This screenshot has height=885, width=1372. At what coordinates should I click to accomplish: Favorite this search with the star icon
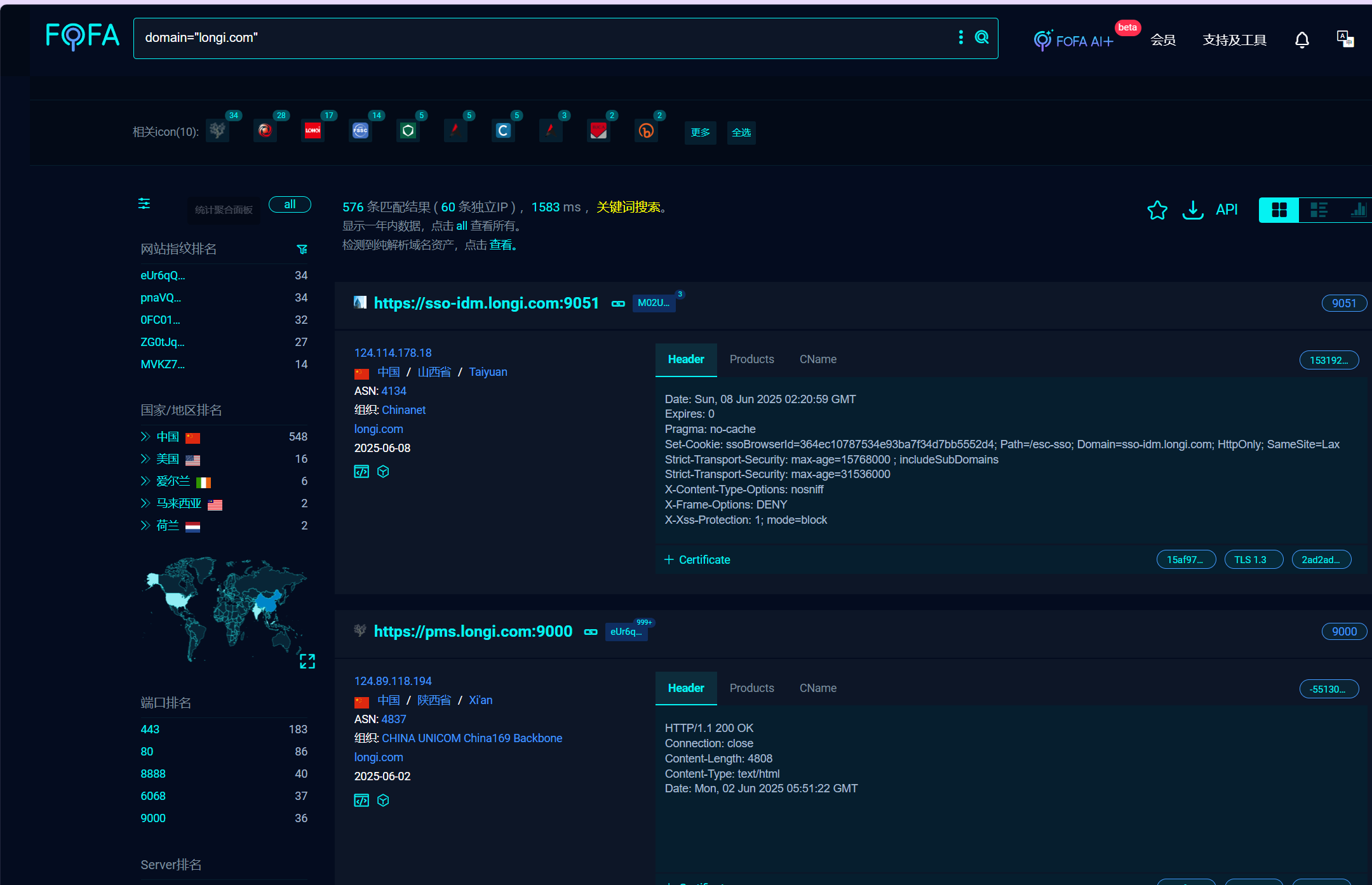pos(1157,210)
